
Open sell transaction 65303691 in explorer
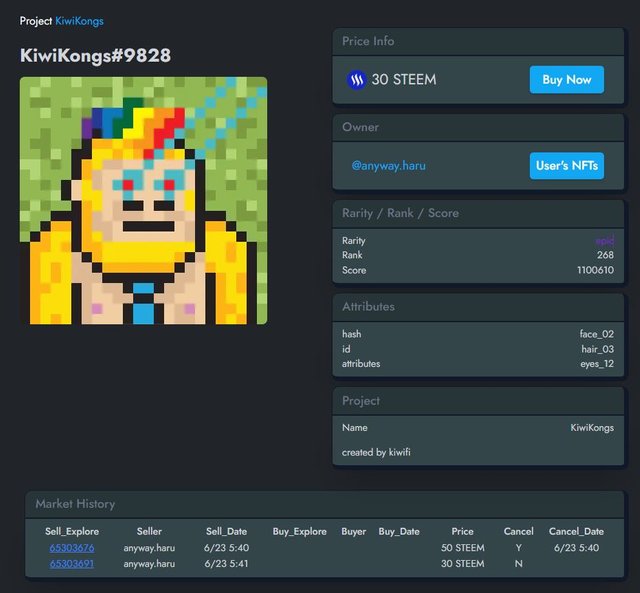point(72,564)
